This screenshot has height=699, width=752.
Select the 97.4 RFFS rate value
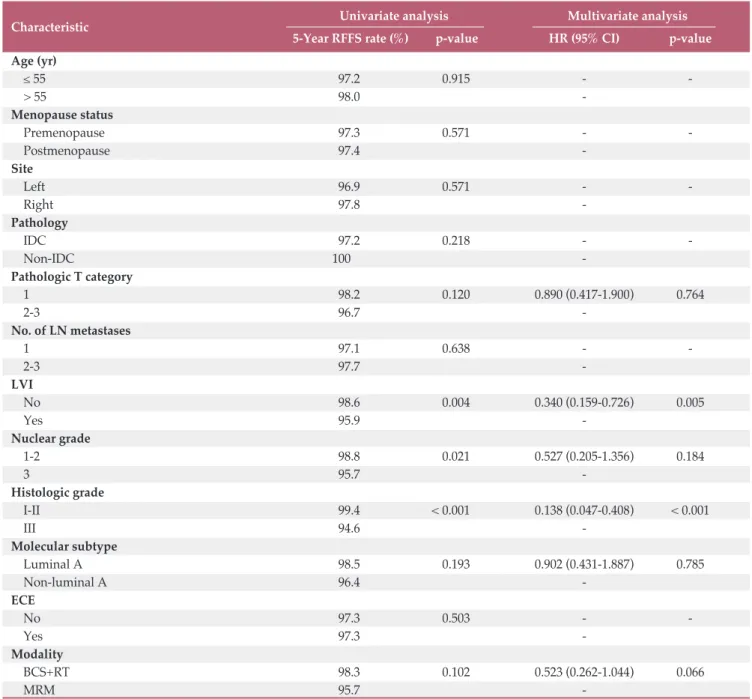tap(349, 151)
